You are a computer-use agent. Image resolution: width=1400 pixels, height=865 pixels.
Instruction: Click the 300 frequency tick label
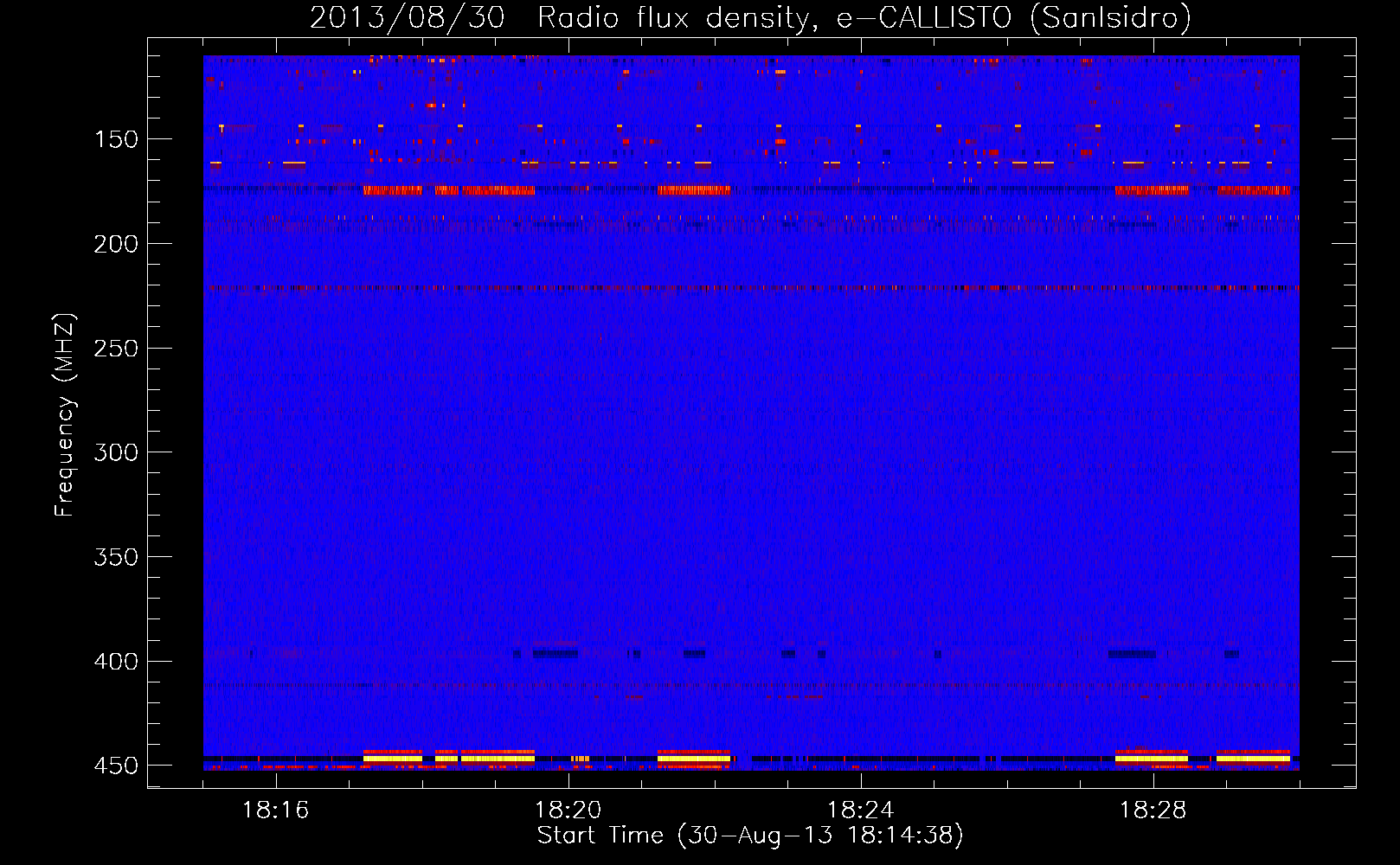[x=116, y=452]
